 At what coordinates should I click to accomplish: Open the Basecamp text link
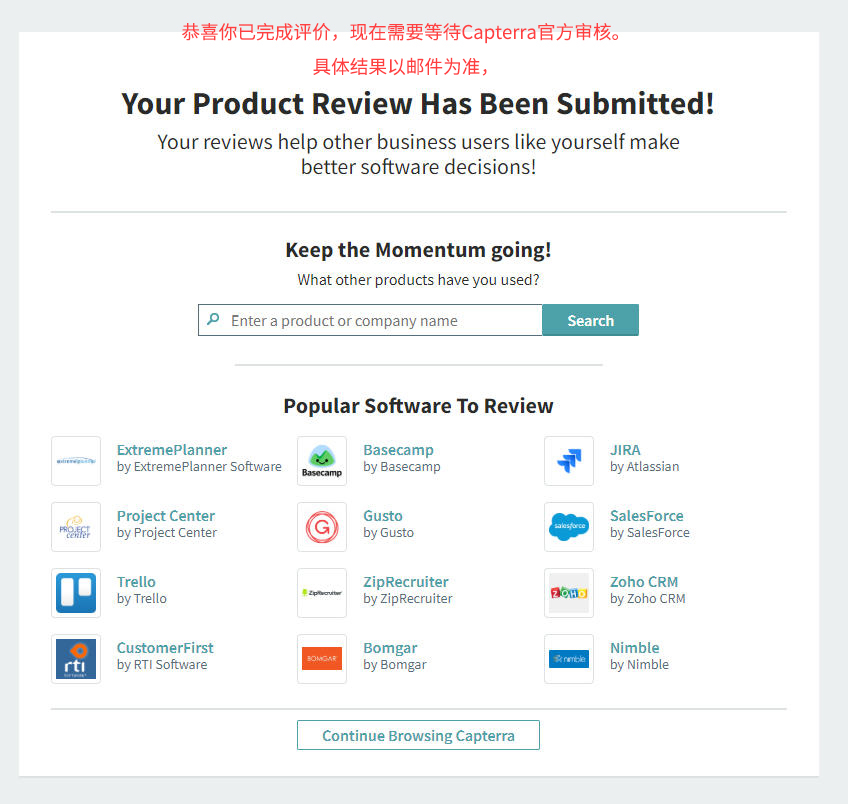pos(398,450)
